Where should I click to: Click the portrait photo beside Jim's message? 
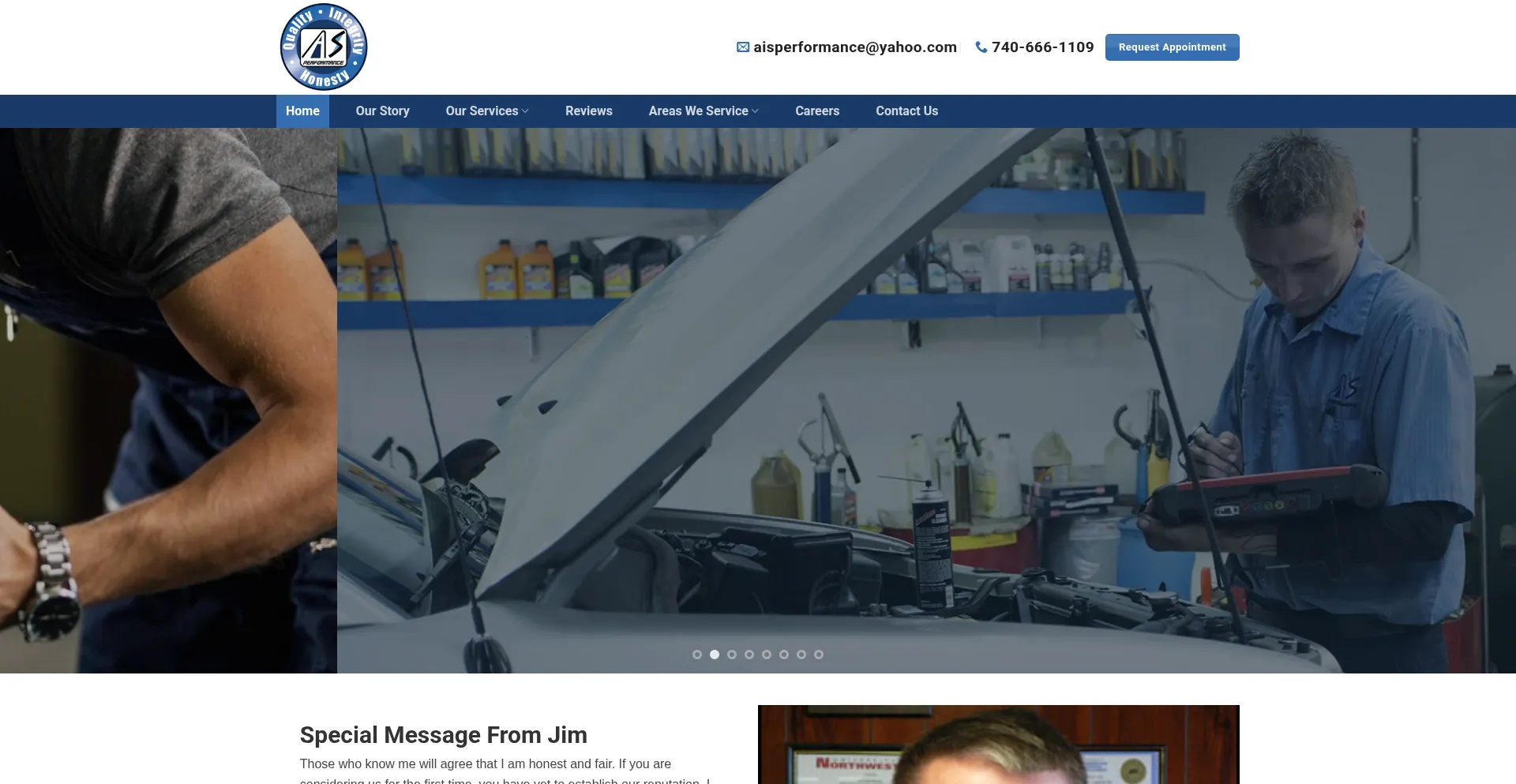point(999,745)
